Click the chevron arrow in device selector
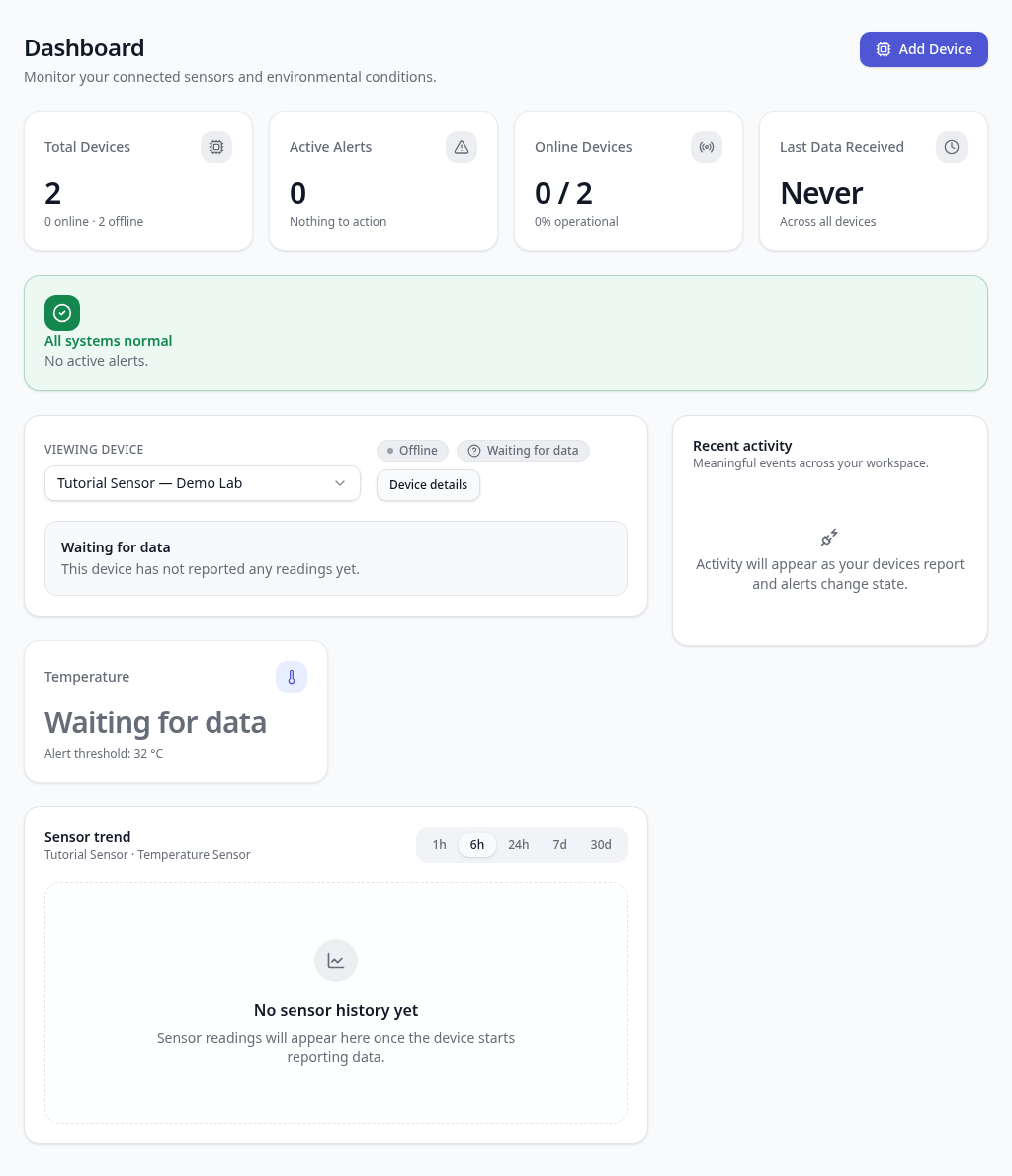This screenshot has height=1176, width=1012. (x=340, y=484)
